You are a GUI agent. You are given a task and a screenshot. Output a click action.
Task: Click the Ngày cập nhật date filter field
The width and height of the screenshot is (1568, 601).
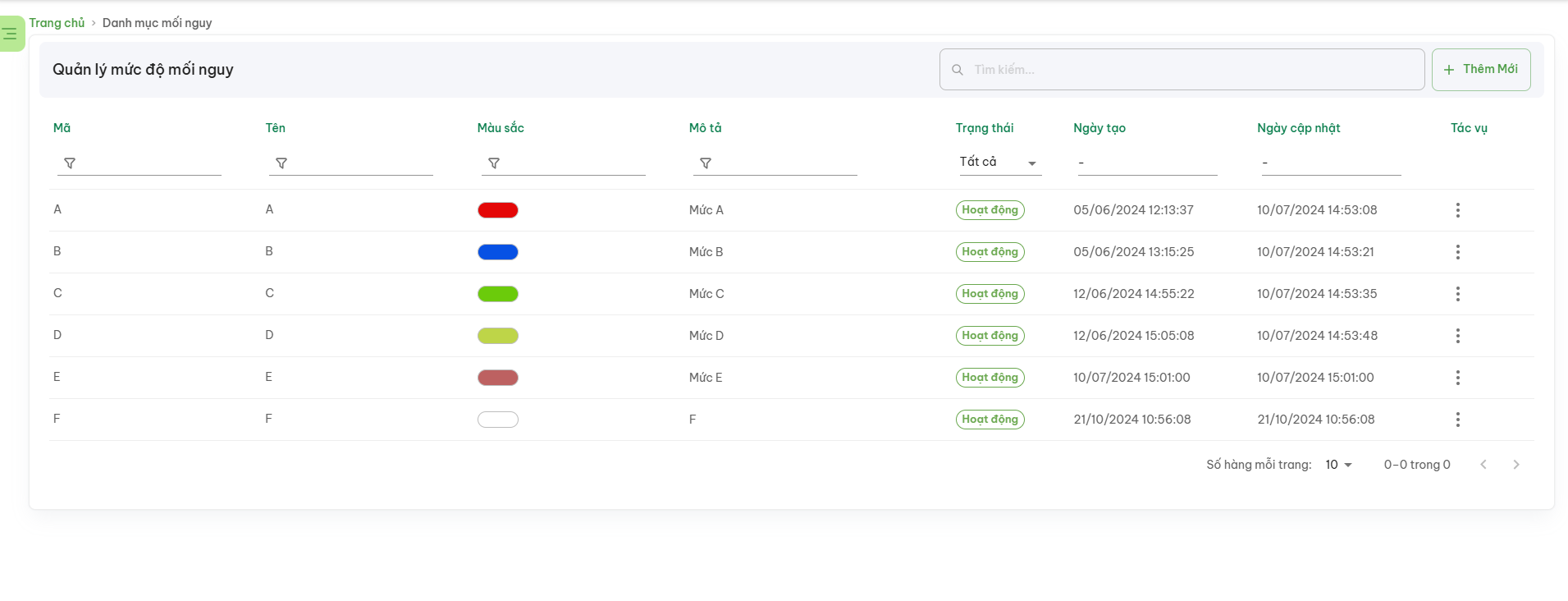click(1331, 163)
